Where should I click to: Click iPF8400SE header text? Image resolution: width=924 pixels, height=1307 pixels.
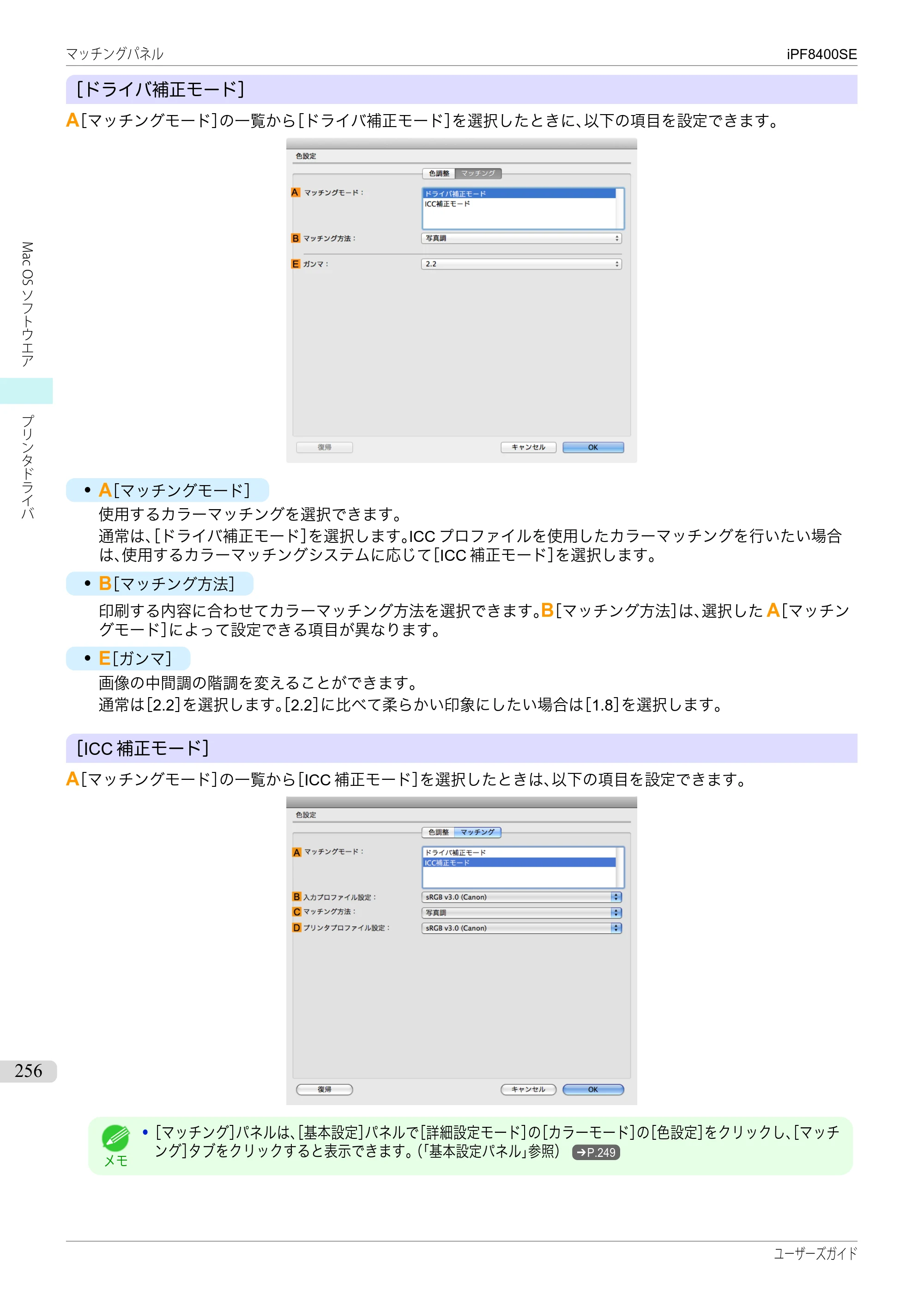coord(821,54)
